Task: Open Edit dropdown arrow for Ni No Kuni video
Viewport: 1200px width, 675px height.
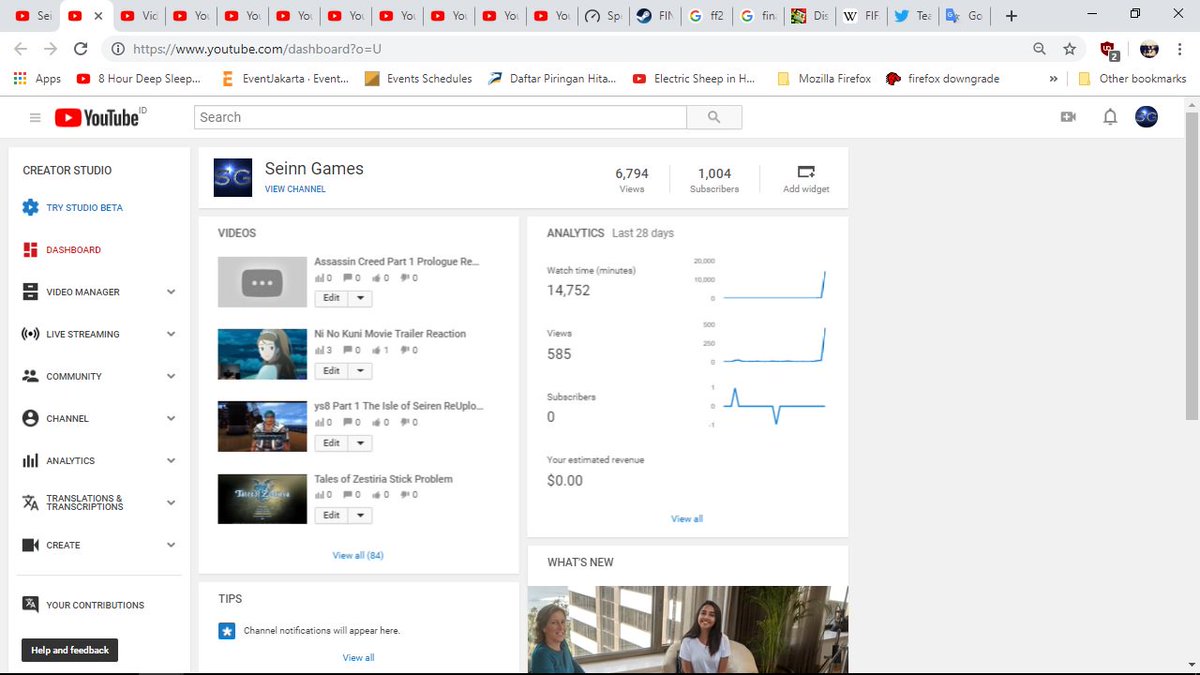Action: point(360,371)
